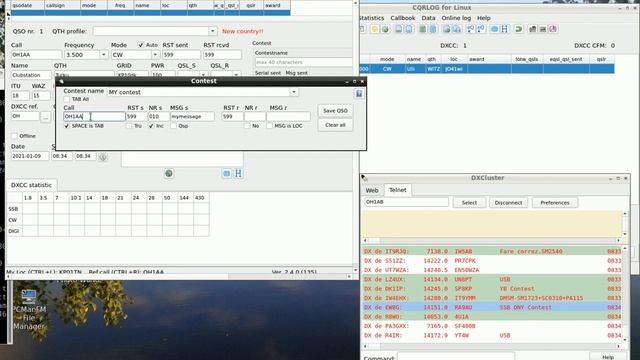The width and height of the screenshot is (640, 360).
Task: Click the DX spots list vertical scrollbar
Action: click(625, 294)
